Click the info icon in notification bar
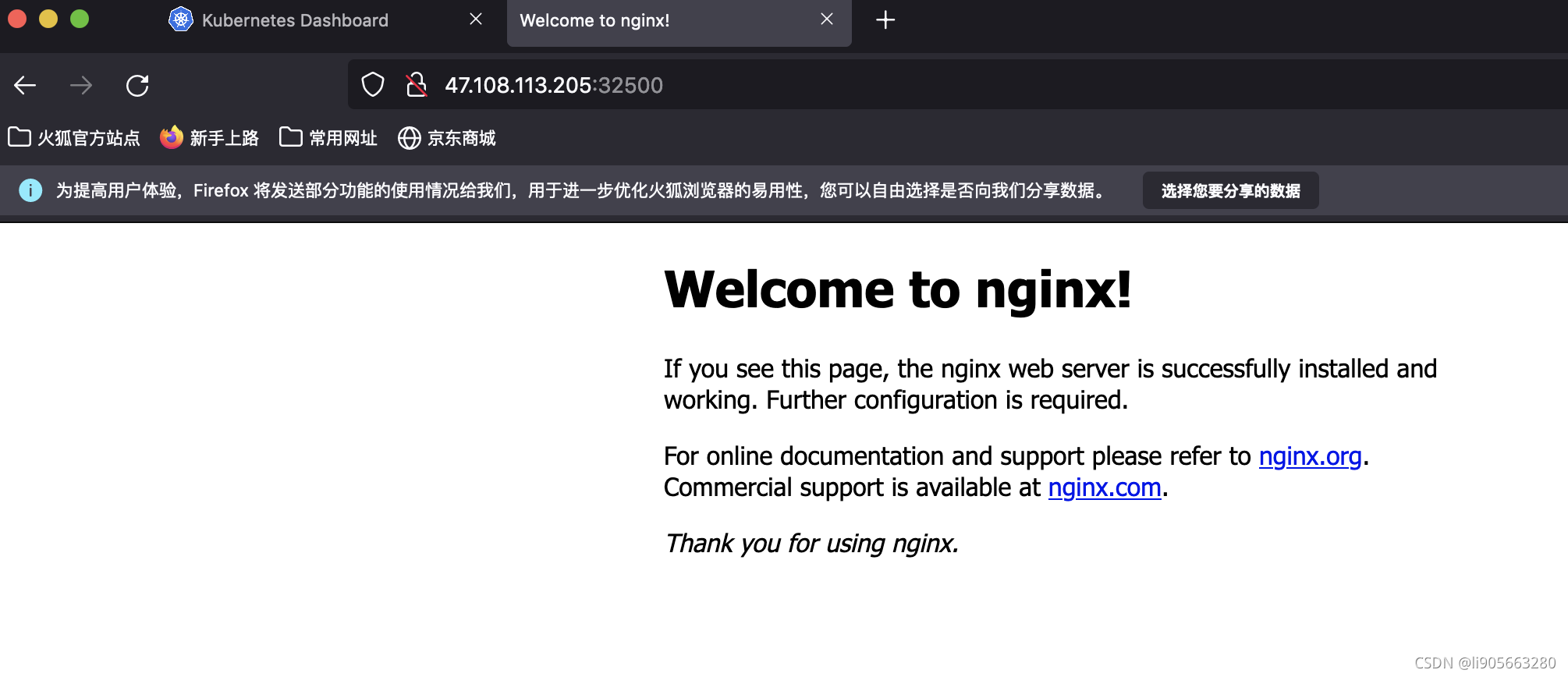Viewport: 1568px width, 677px height. pyautogui.click(x=30, y=190)
